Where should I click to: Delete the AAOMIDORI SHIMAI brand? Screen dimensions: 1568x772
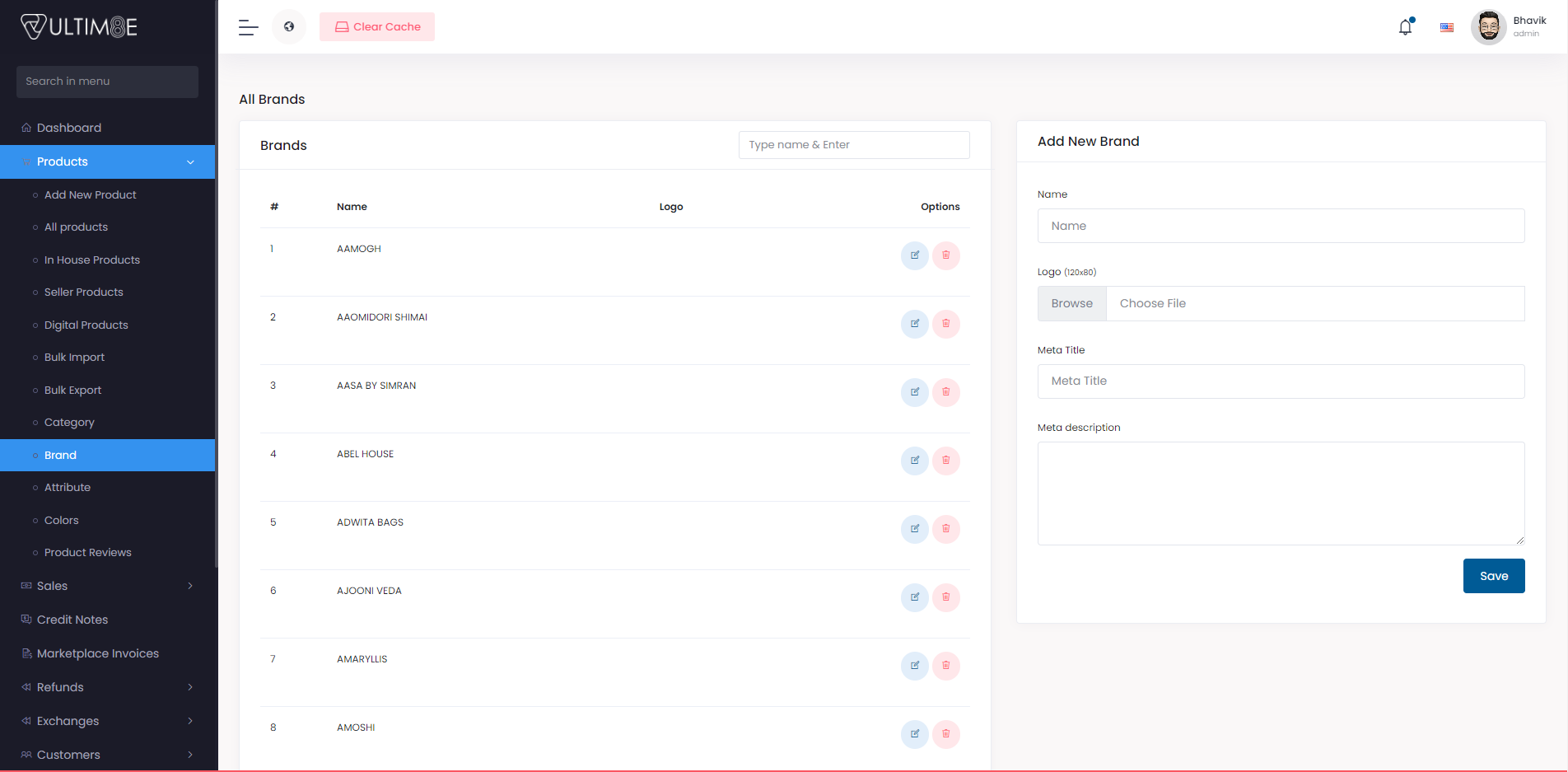[x=945, y=324]
